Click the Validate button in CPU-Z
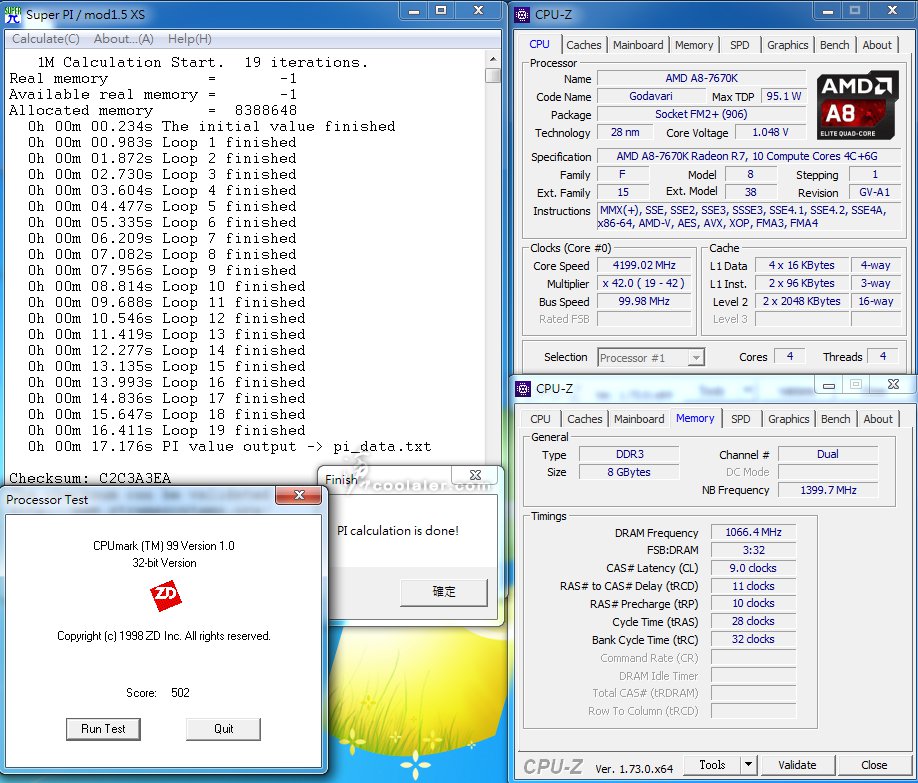 point(797,764)
